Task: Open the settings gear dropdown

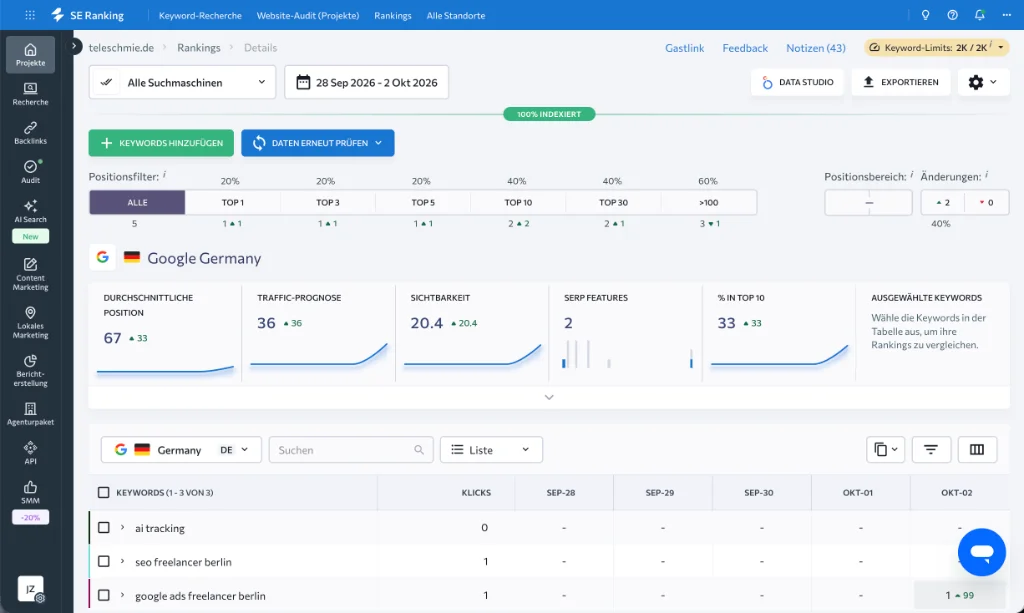Action: pos(983,82)
